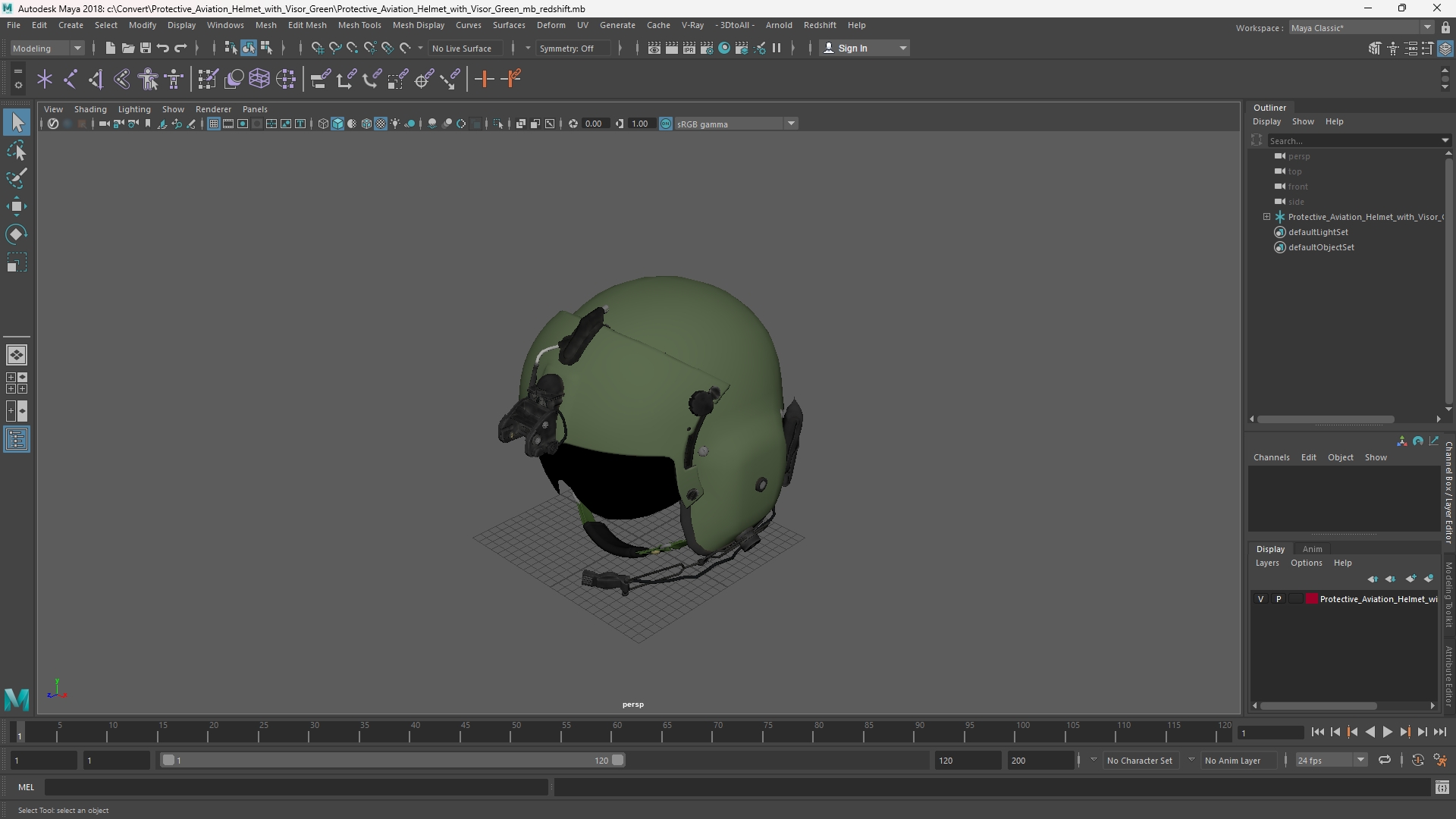
Task: Go to start of playback range
Action: tap(1317, 732)
